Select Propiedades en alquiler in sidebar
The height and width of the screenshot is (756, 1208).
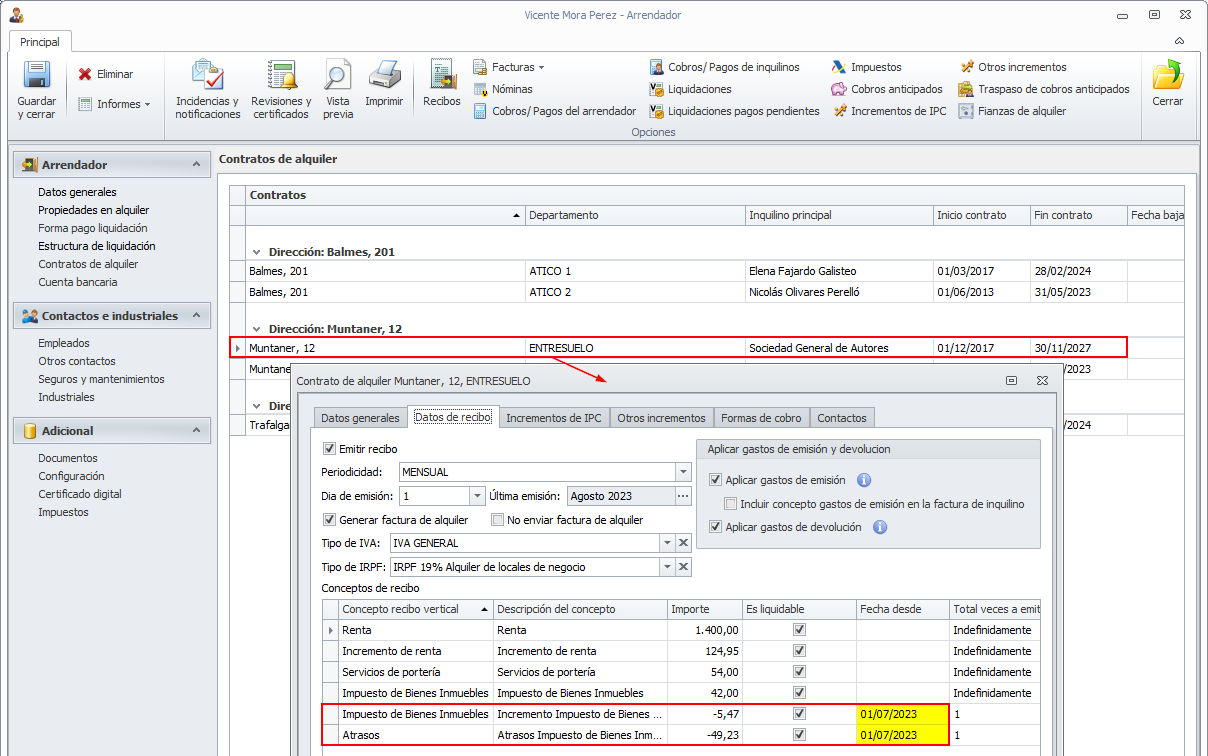(93, 210)
